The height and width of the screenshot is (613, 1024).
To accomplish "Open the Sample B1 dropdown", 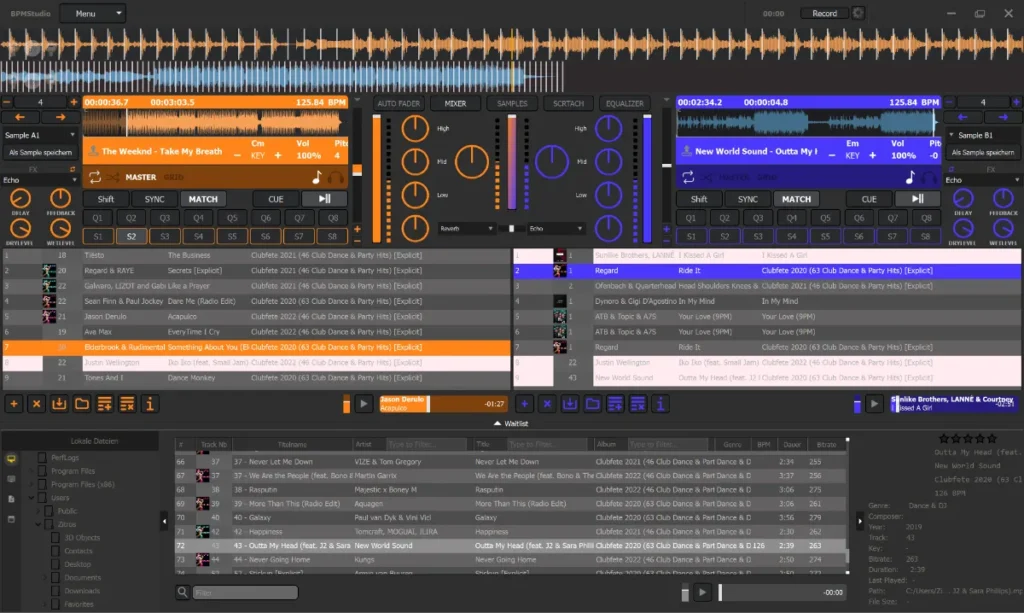I will tap(983, 135).
